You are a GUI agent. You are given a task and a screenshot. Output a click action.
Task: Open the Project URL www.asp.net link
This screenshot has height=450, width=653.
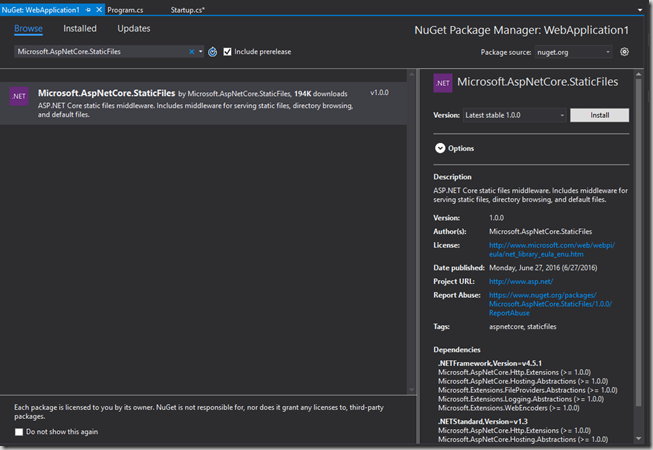tap(521, 281)
